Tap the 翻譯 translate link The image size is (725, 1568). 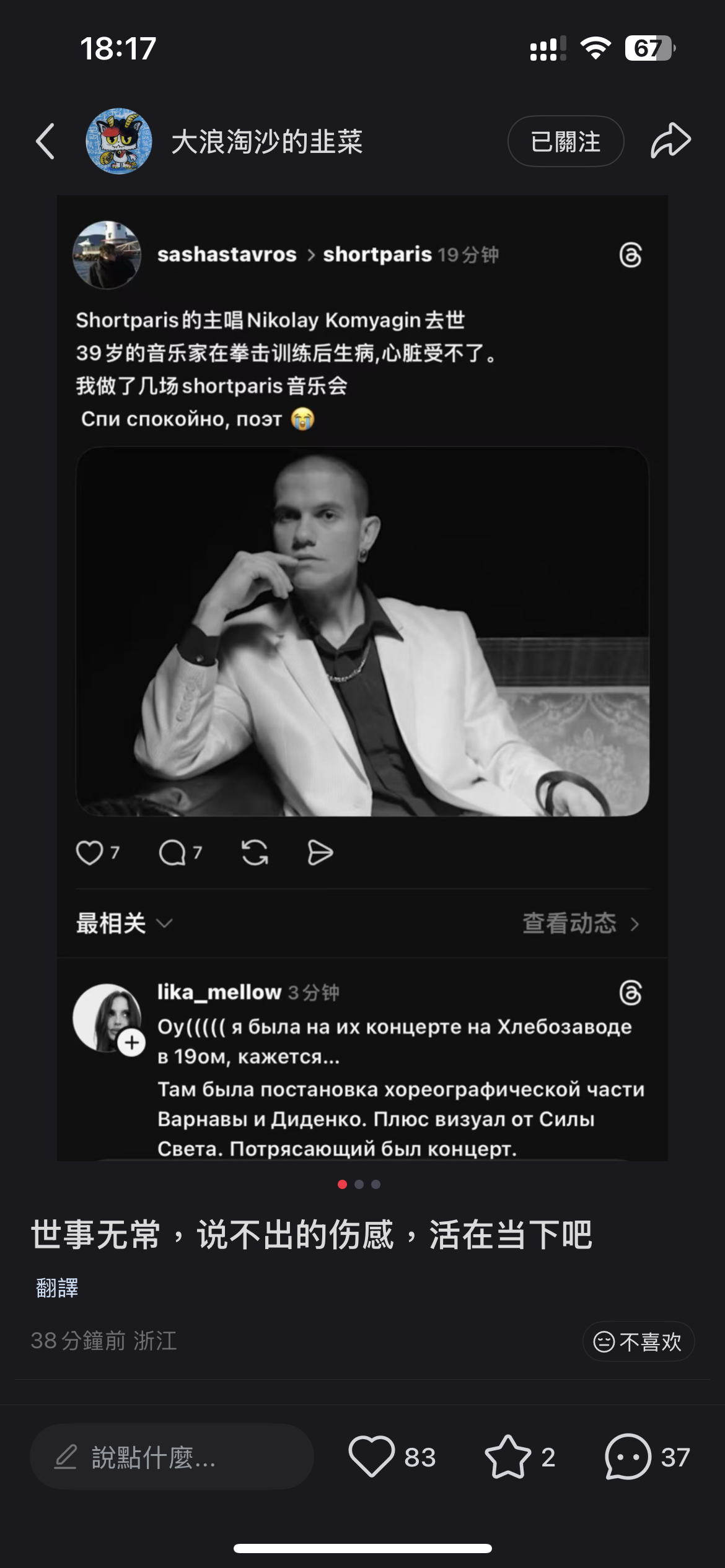[x=57, y=1288]
